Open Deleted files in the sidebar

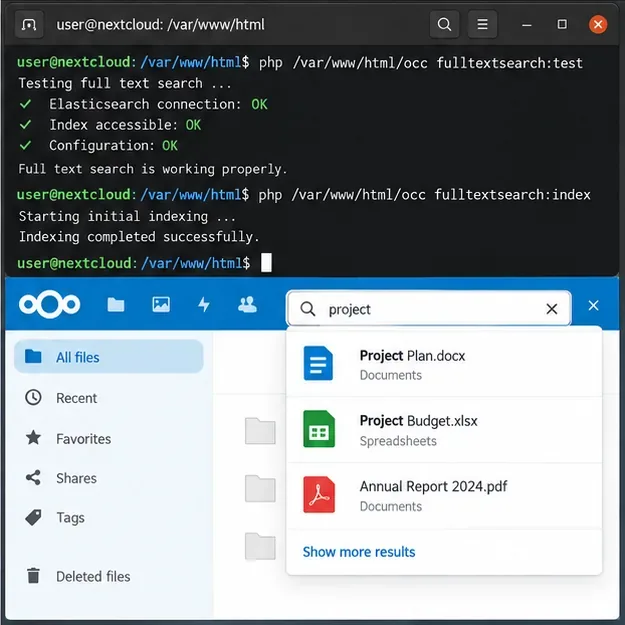click(109, 576)
